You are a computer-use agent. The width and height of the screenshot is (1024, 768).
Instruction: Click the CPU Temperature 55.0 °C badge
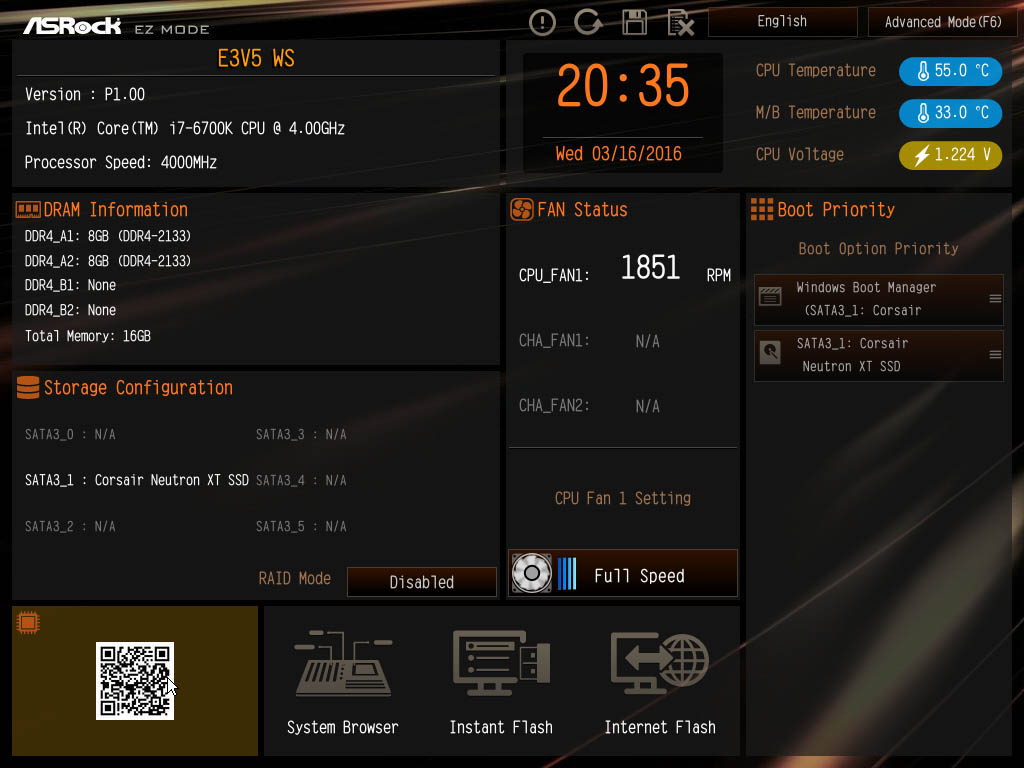(950, 71)
